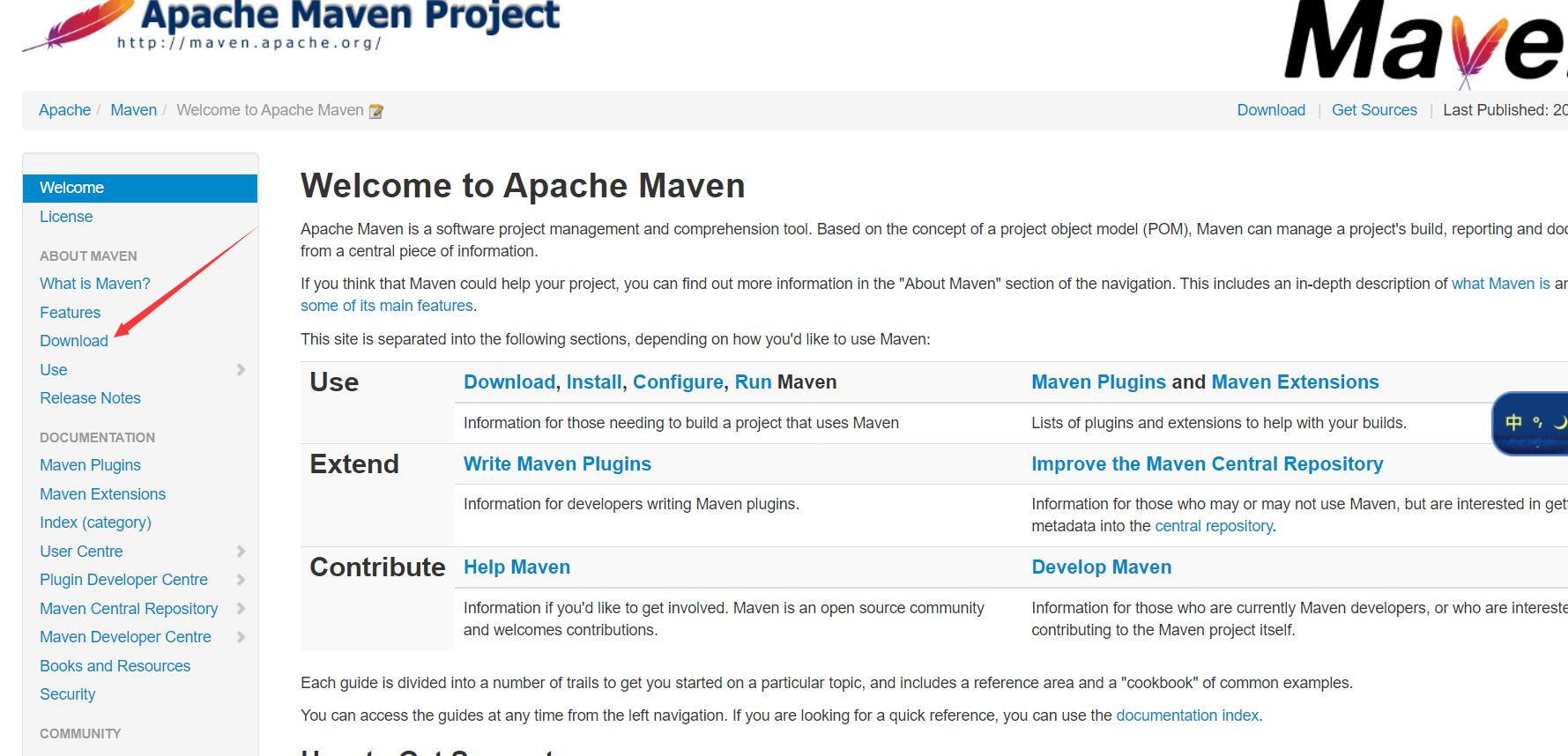Open Maven Extensions in sidebar
Image resolution: width=1568 pixels, height=756 pixels.
coord(103,494)
